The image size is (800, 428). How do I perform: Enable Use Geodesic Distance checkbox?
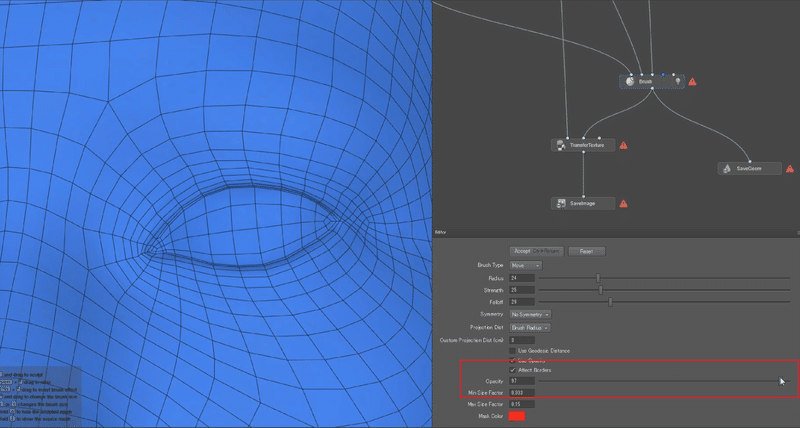click(x=513, y=351)
